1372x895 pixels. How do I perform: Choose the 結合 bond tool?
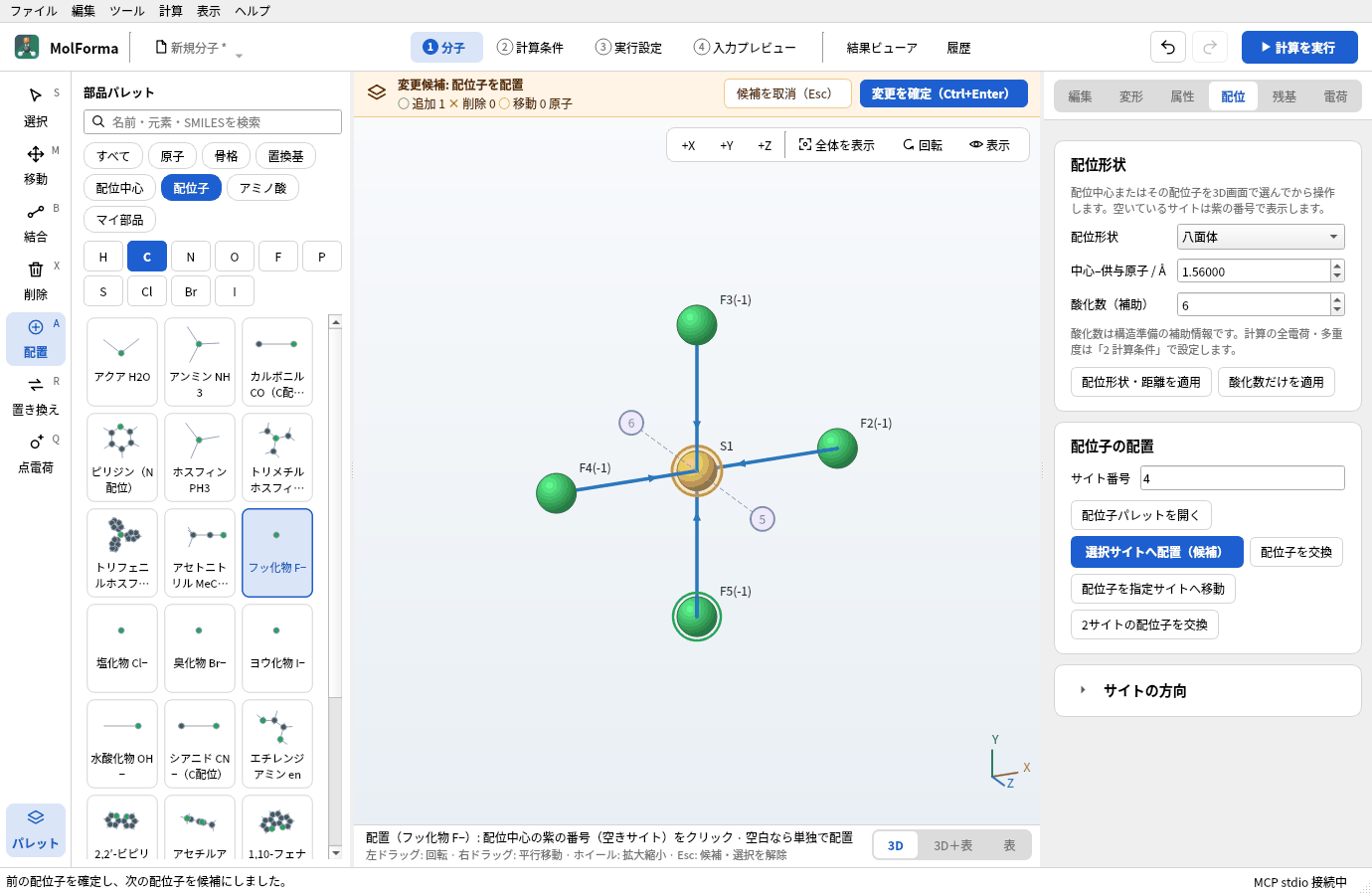(x=36, y=223)
